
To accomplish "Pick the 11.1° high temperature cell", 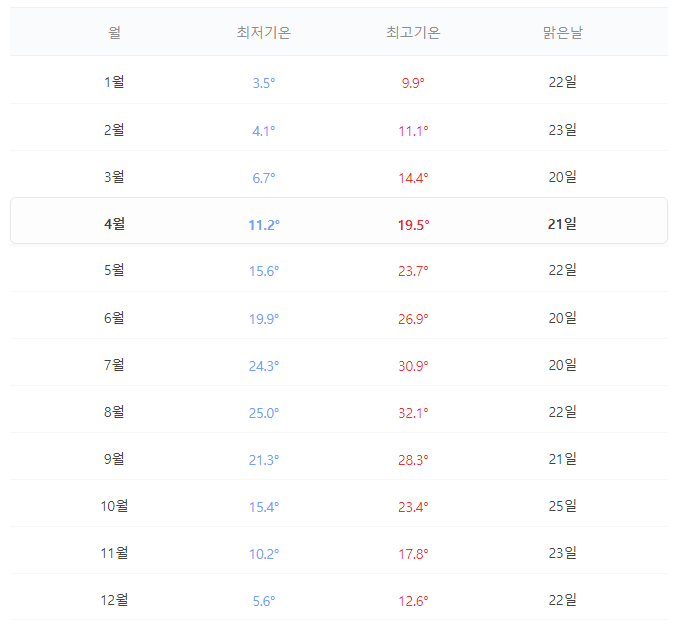I will click(x=413, y=131).
